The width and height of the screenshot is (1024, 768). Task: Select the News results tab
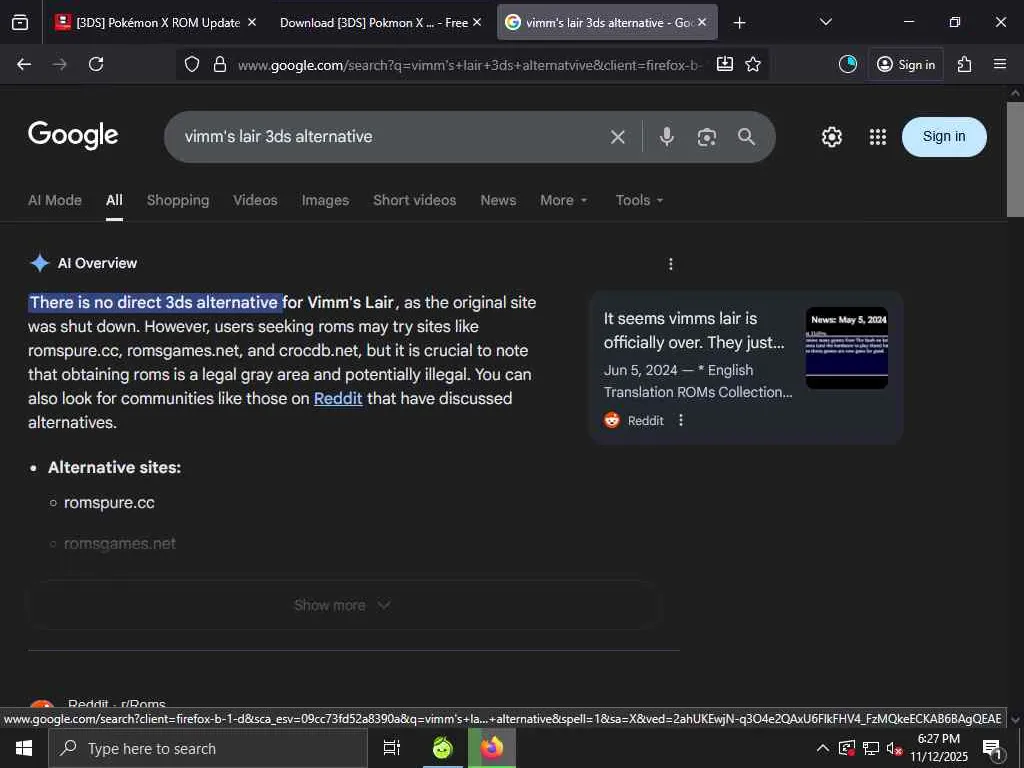tap(498, 200)
